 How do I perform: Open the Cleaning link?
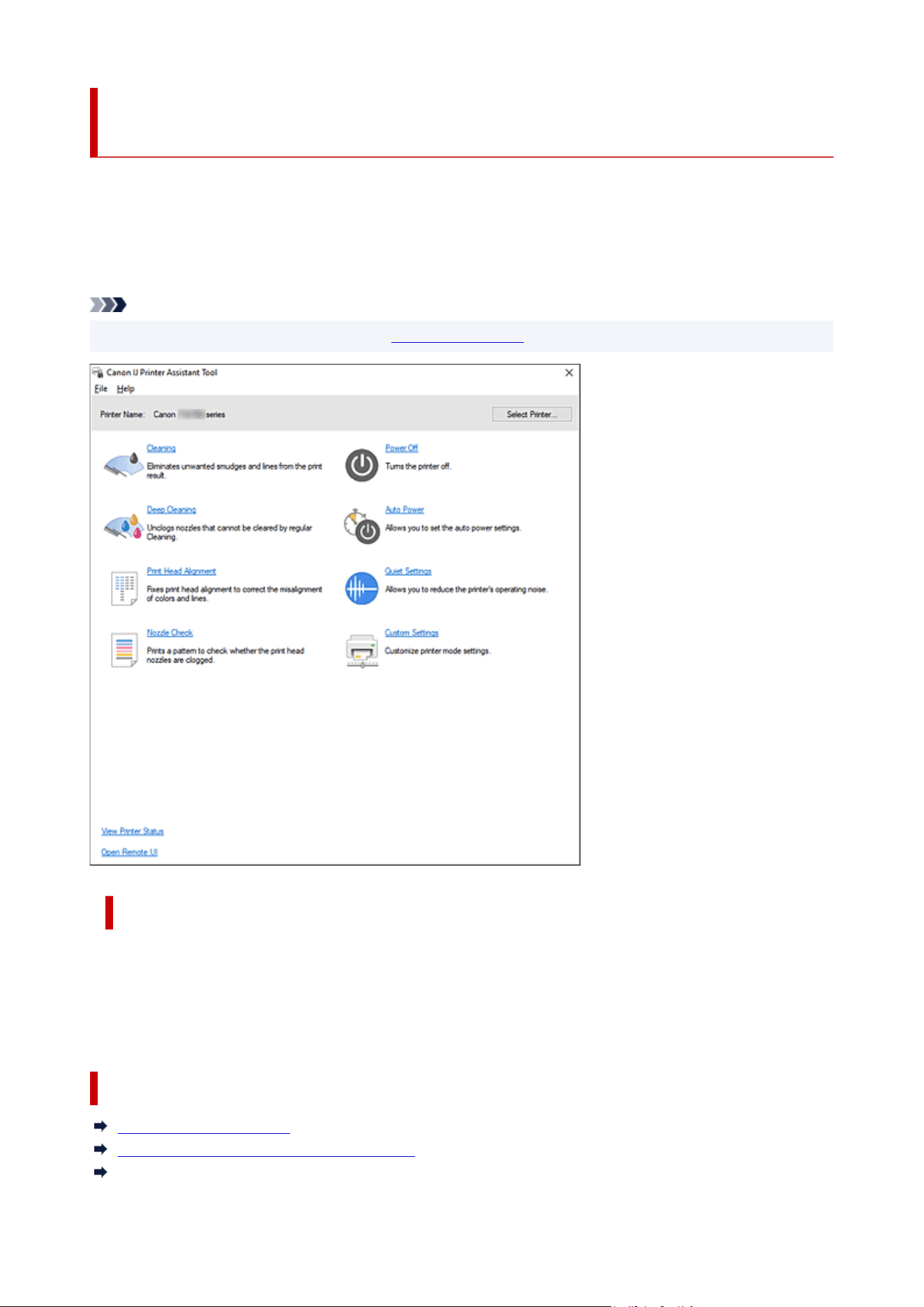(161, 448)
